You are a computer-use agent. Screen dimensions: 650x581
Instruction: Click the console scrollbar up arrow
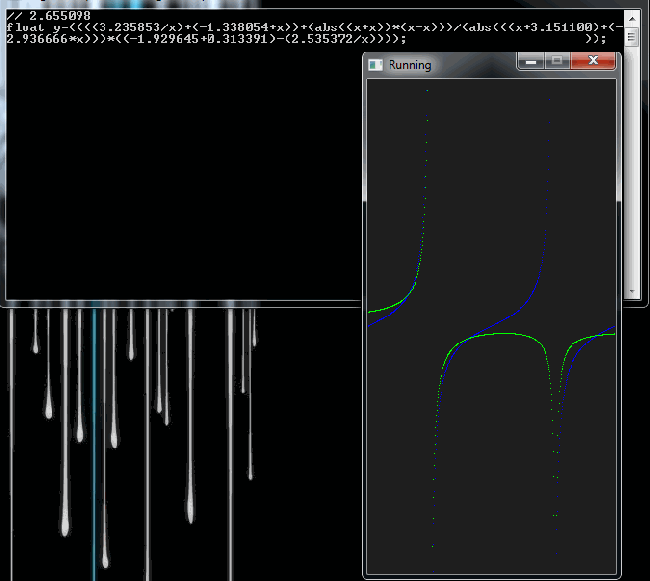631,22
